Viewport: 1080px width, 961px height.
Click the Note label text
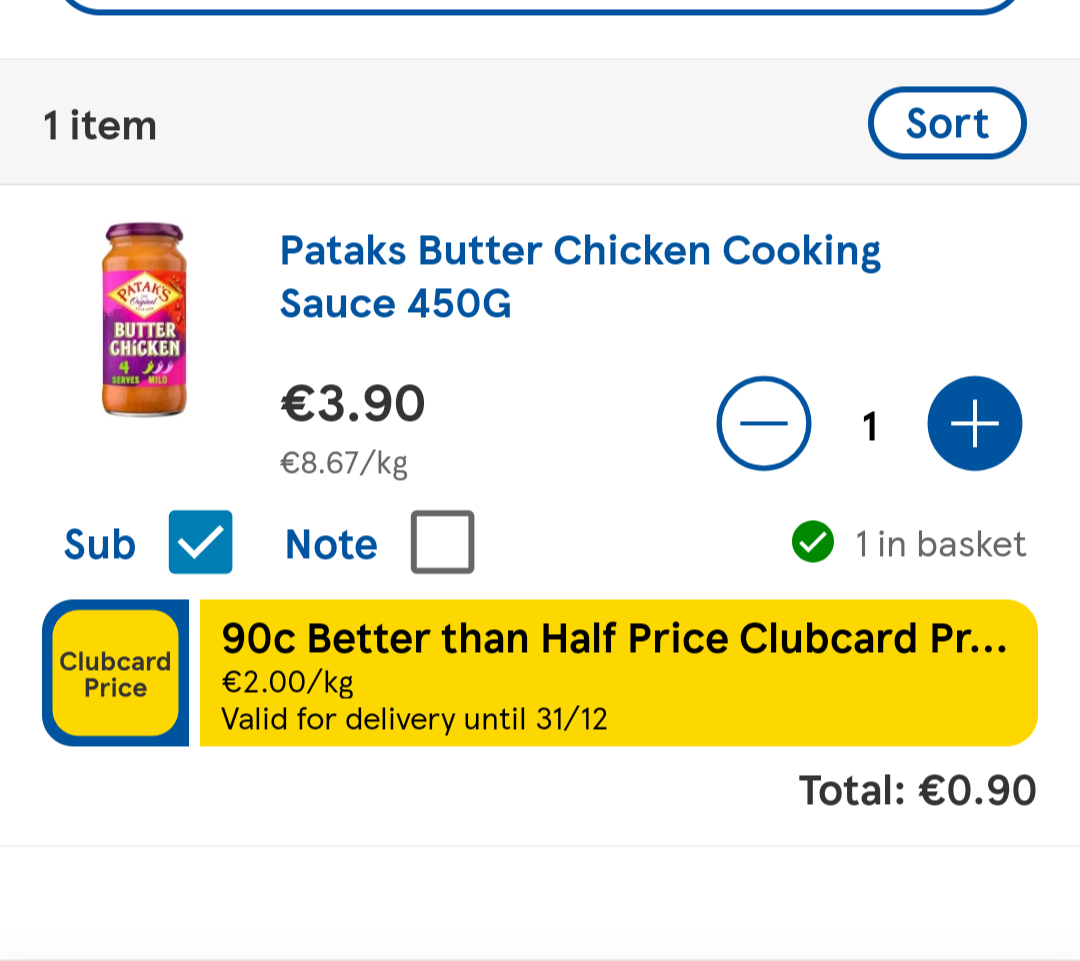331,545
